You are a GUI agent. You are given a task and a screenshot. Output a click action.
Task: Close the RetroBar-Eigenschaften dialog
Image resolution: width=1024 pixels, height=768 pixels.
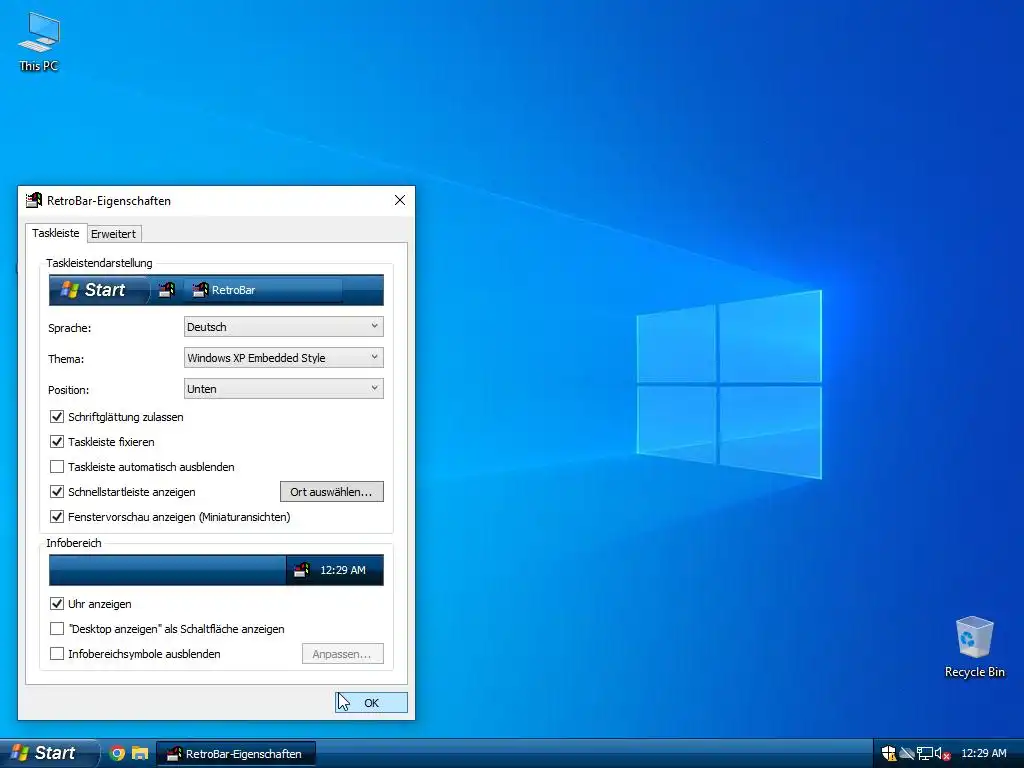(x=400, y=200)
